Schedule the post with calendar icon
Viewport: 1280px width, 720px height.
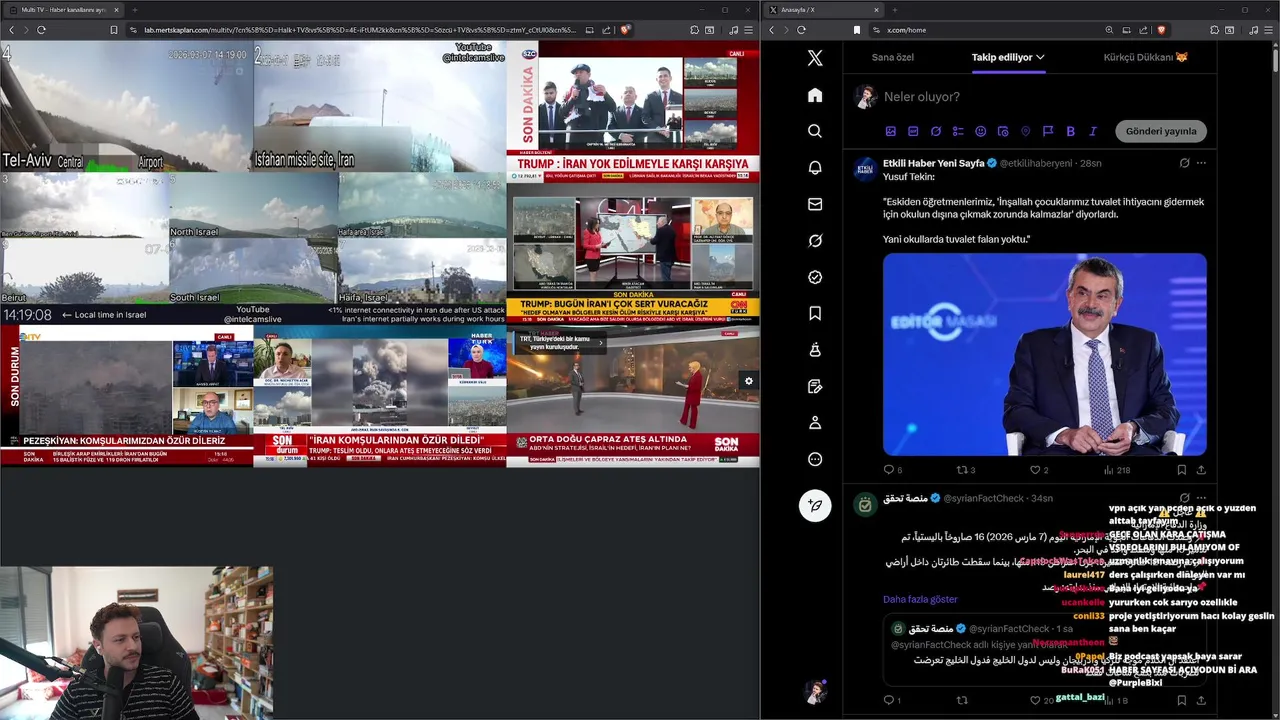1003,131
